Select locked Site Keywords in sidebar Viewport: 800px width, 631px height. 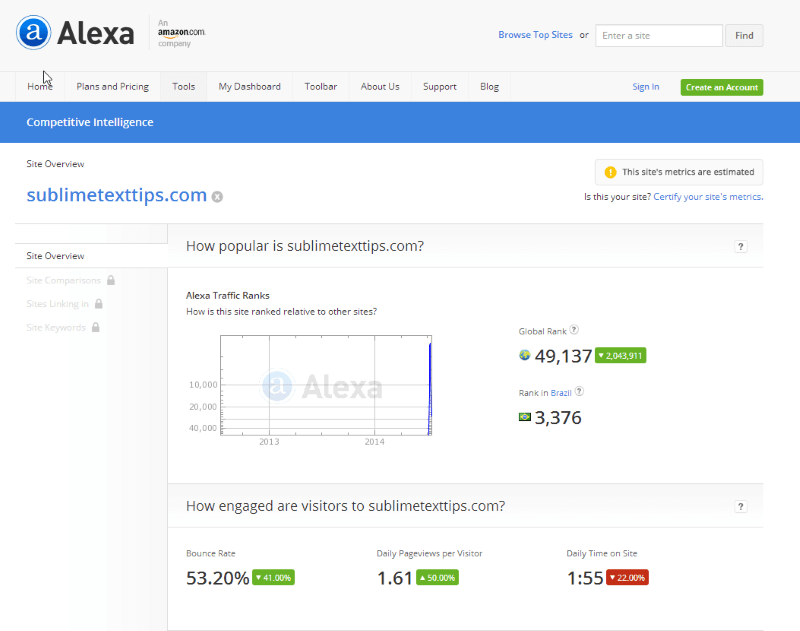coord(56,327)
